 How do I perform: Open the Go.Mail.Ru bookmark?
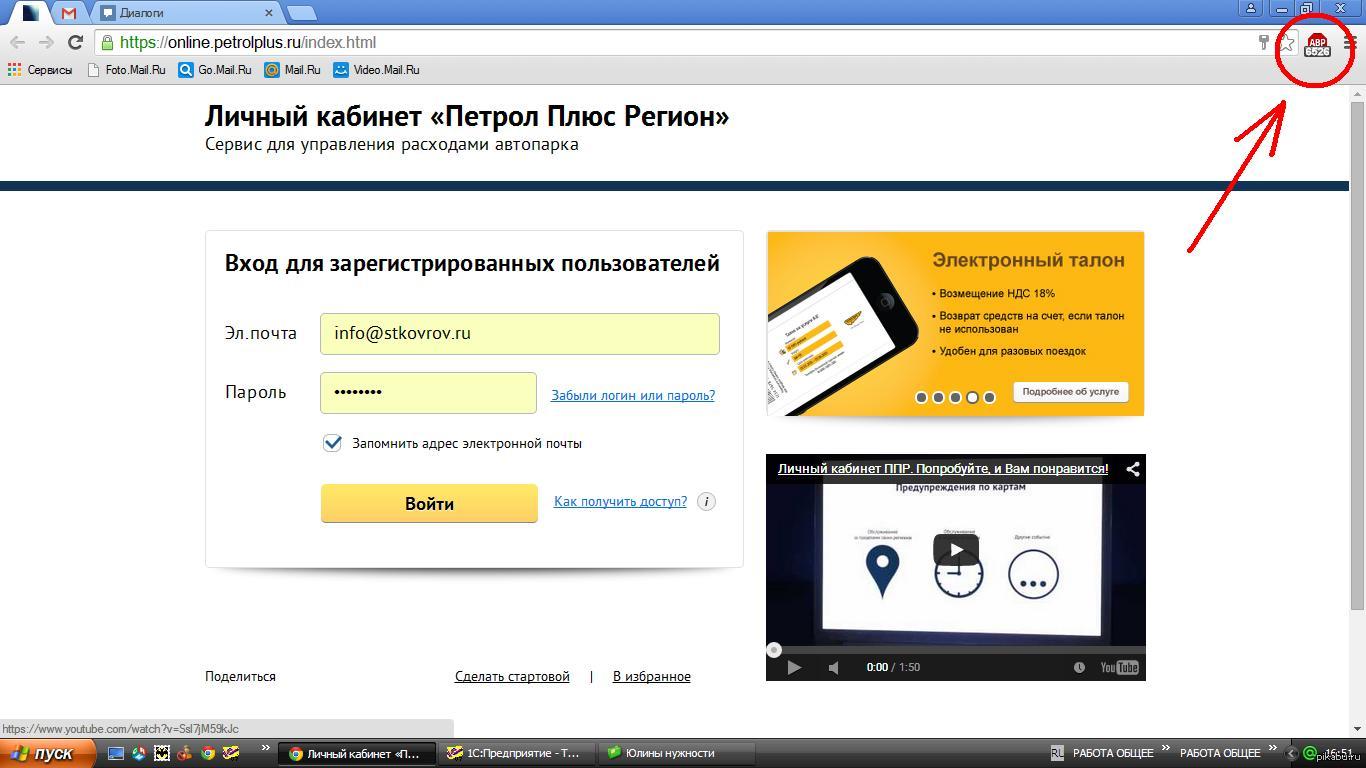[x=215, y=70]
